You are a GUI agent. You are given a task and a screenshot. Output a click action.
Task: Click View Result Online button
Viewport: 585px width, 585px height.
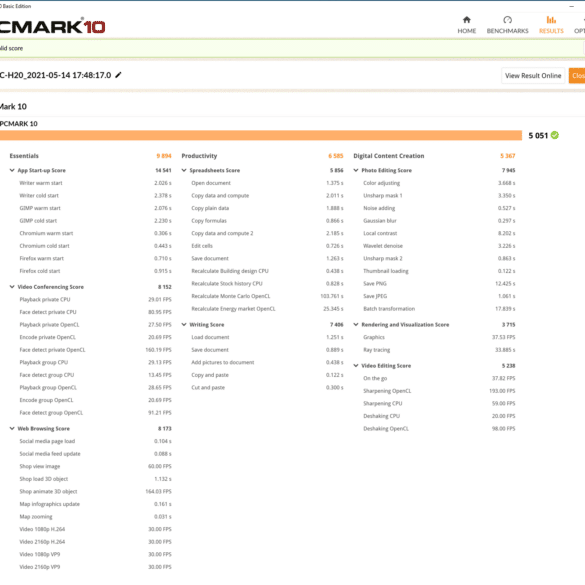pyautogui.click(x=533, y=76)
